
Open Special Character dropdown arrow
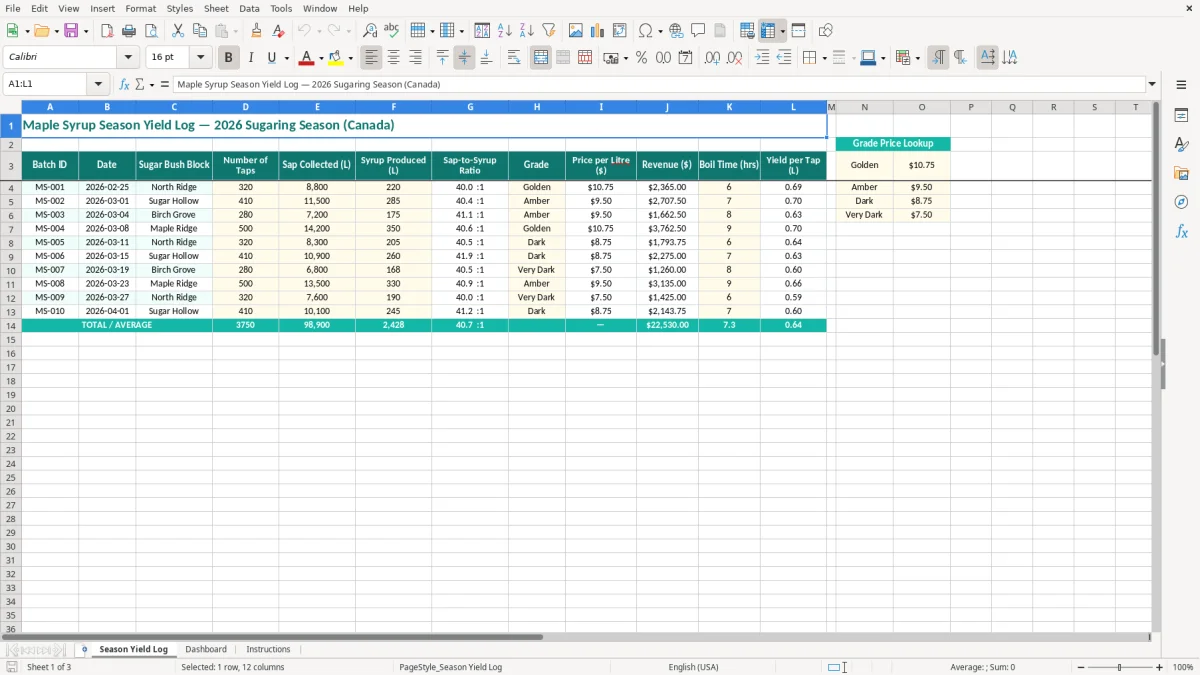(x=660, y=31)
